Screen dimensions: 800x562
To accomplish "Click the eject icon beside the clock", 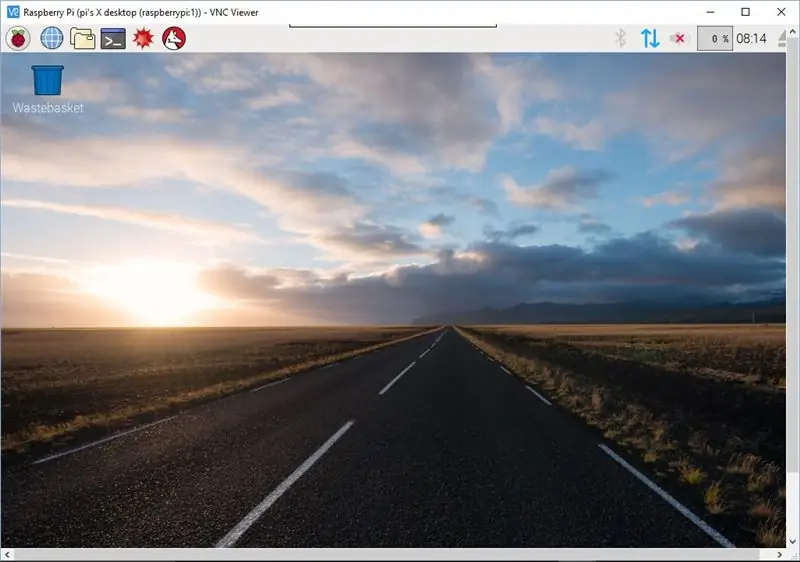I will tap(782, 39).
